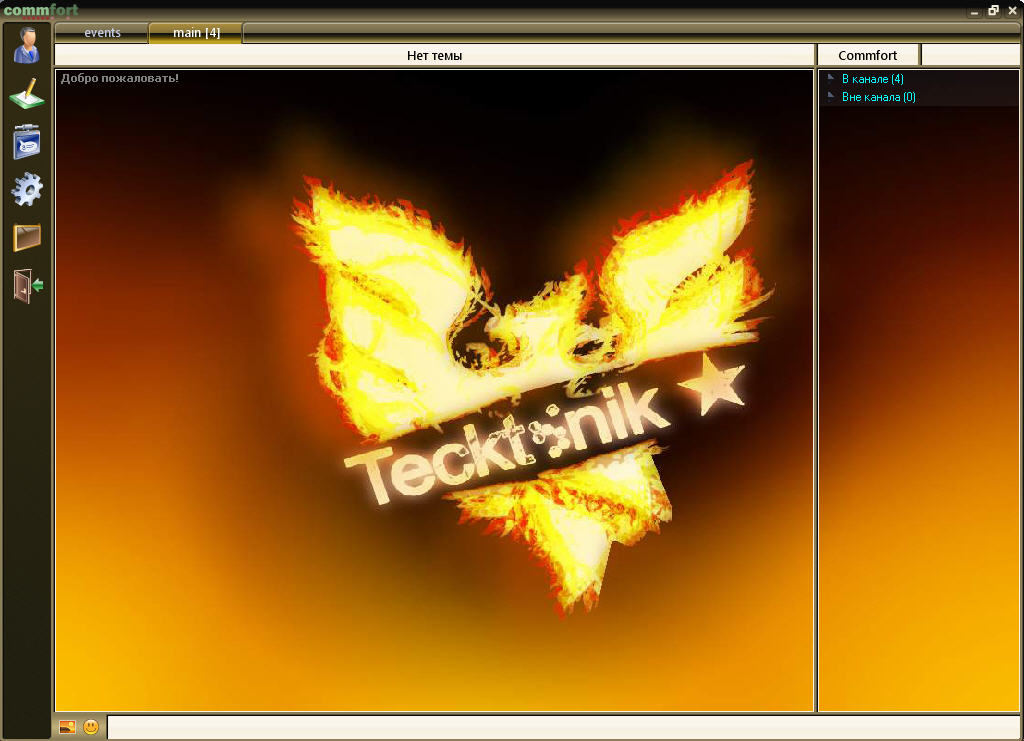Click the 'Добро пожаловать!' welcome text

point(120,78)
